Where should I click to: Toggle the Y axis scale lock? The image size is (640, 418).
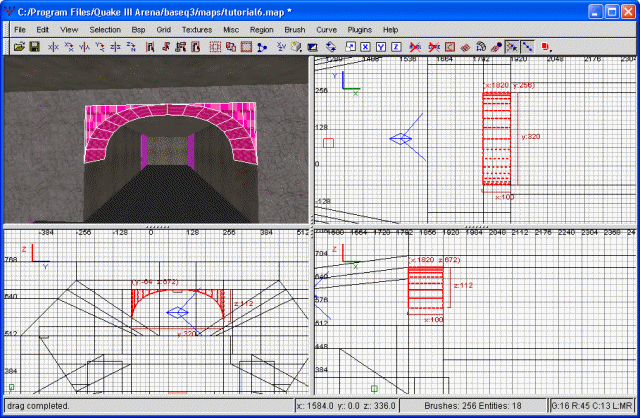381,47
